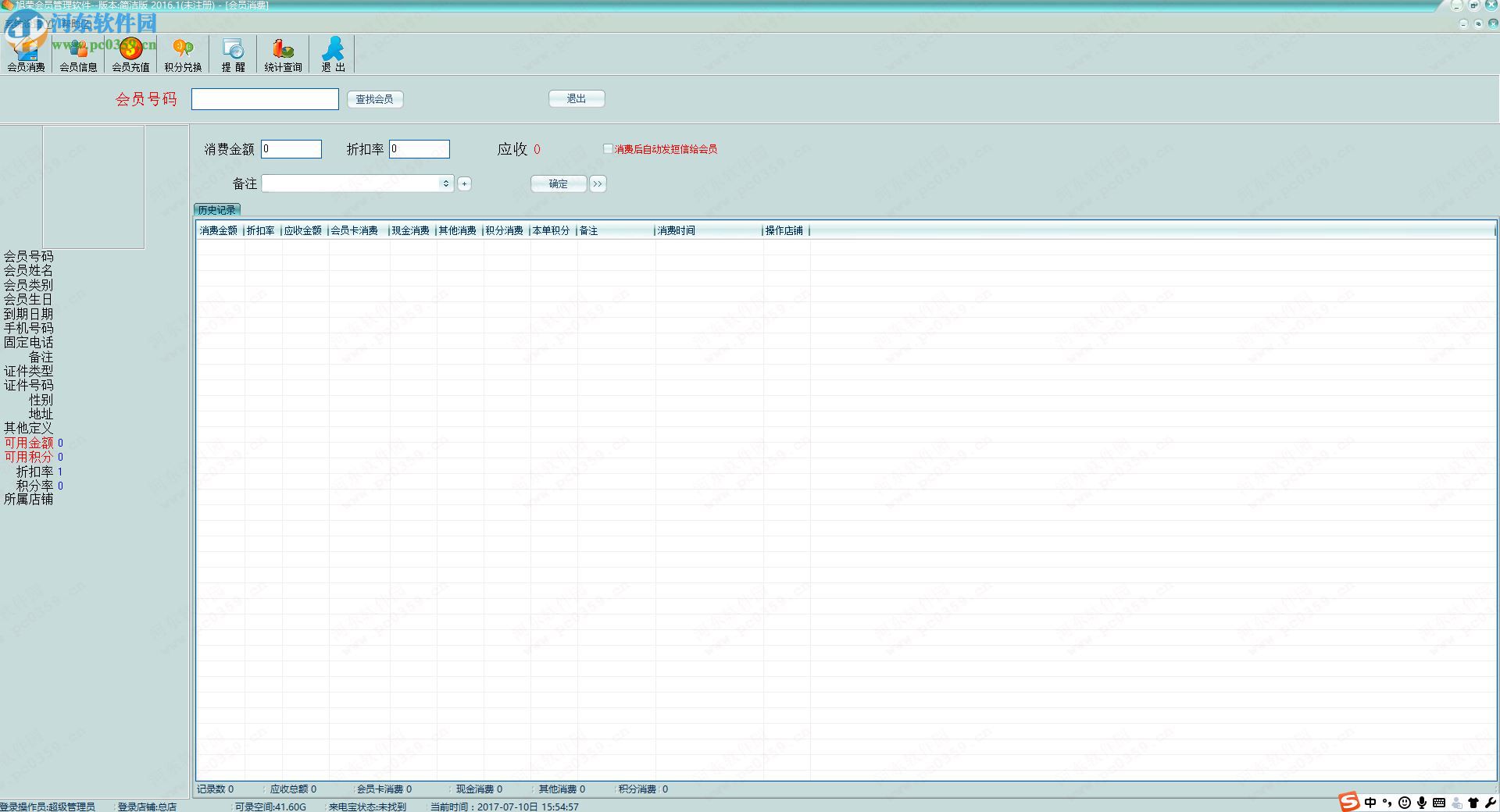
Task: Minimize the inner 会员消费 child window
Action: tap(1463, 23)
